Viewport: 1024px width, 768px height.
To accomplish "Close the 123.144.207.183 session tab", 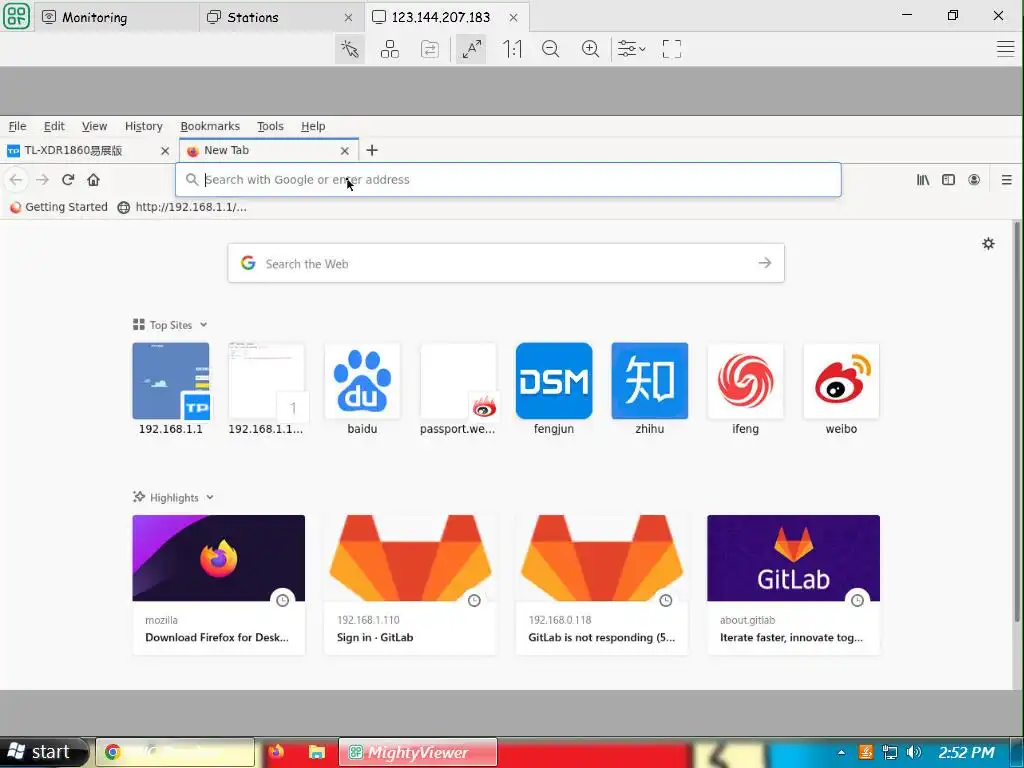I will click(x=513, y=18).
